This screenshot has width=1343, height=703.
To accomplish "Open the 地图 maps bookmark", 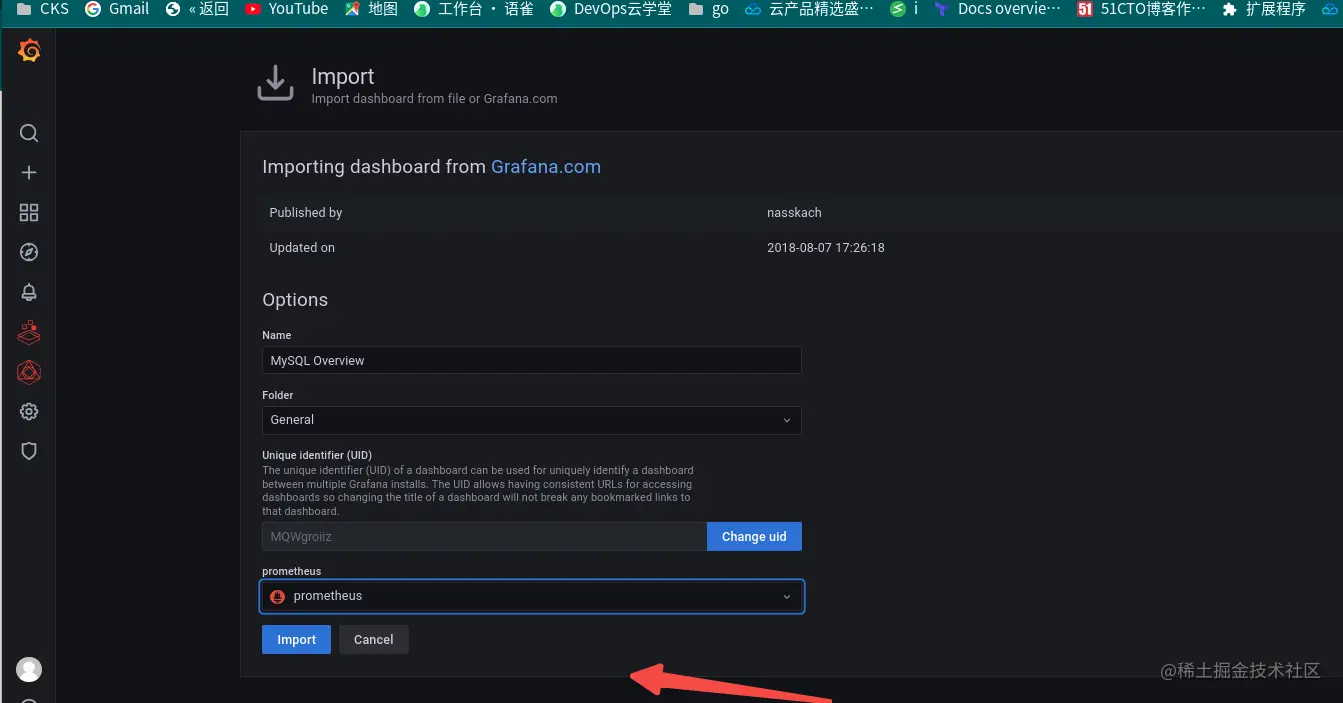I will pos(372,9).
